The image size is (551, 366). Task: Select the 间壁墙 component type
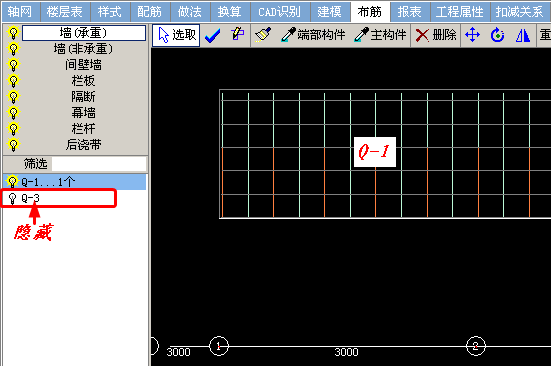tap(83, 65)
